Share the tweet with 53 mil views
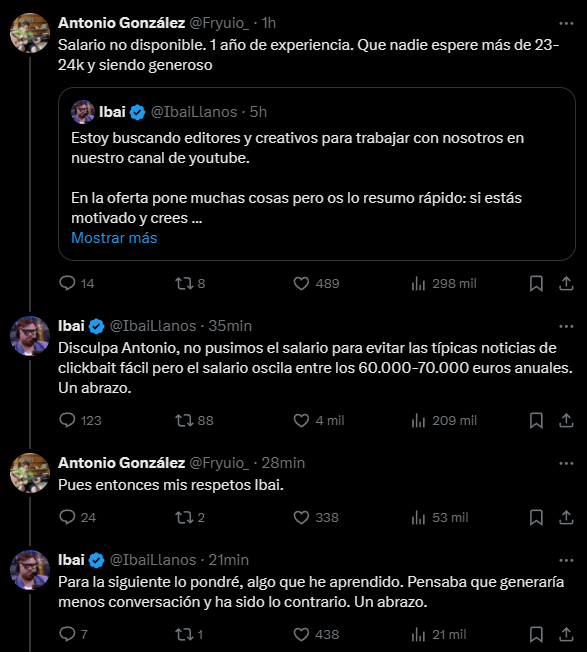 pos(566,518)
